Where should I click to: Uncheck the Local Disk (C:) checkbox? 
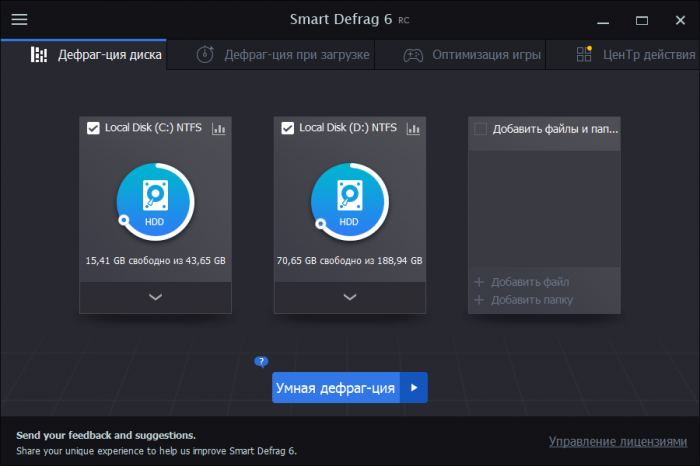point(93,128)
